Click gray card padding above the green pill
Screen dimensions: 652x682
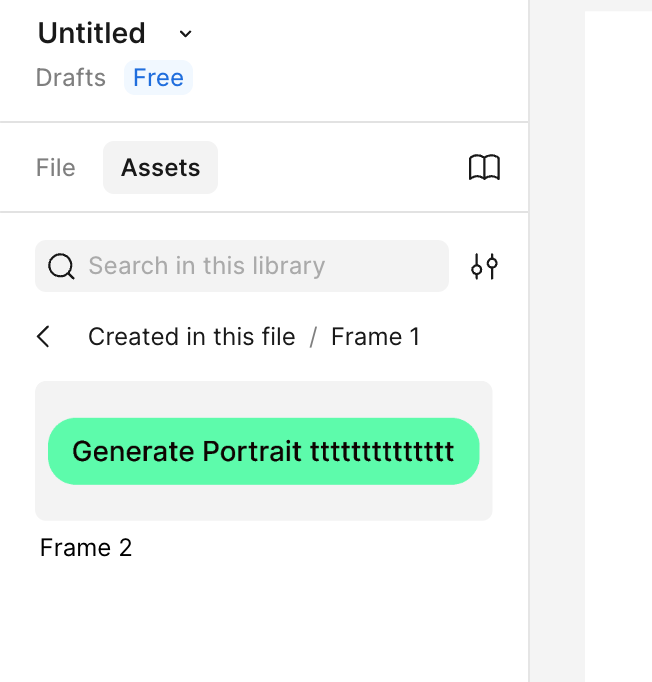pos(264,398)
